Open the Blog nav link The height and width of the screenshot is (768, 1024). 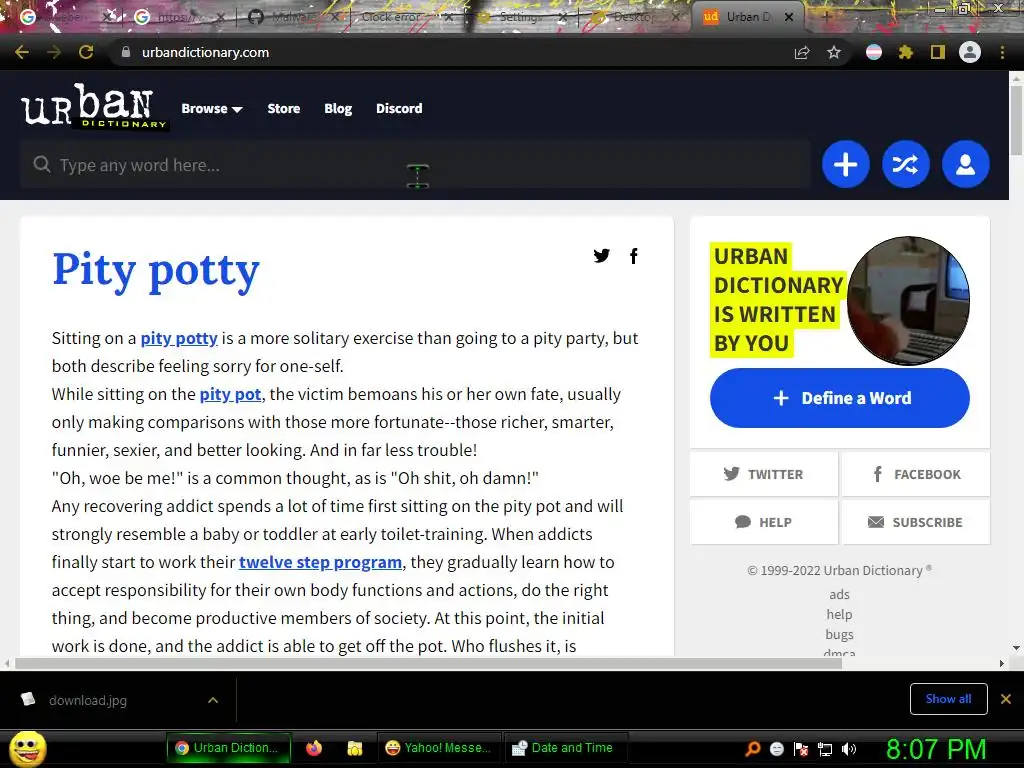click(x=338, y=108)
